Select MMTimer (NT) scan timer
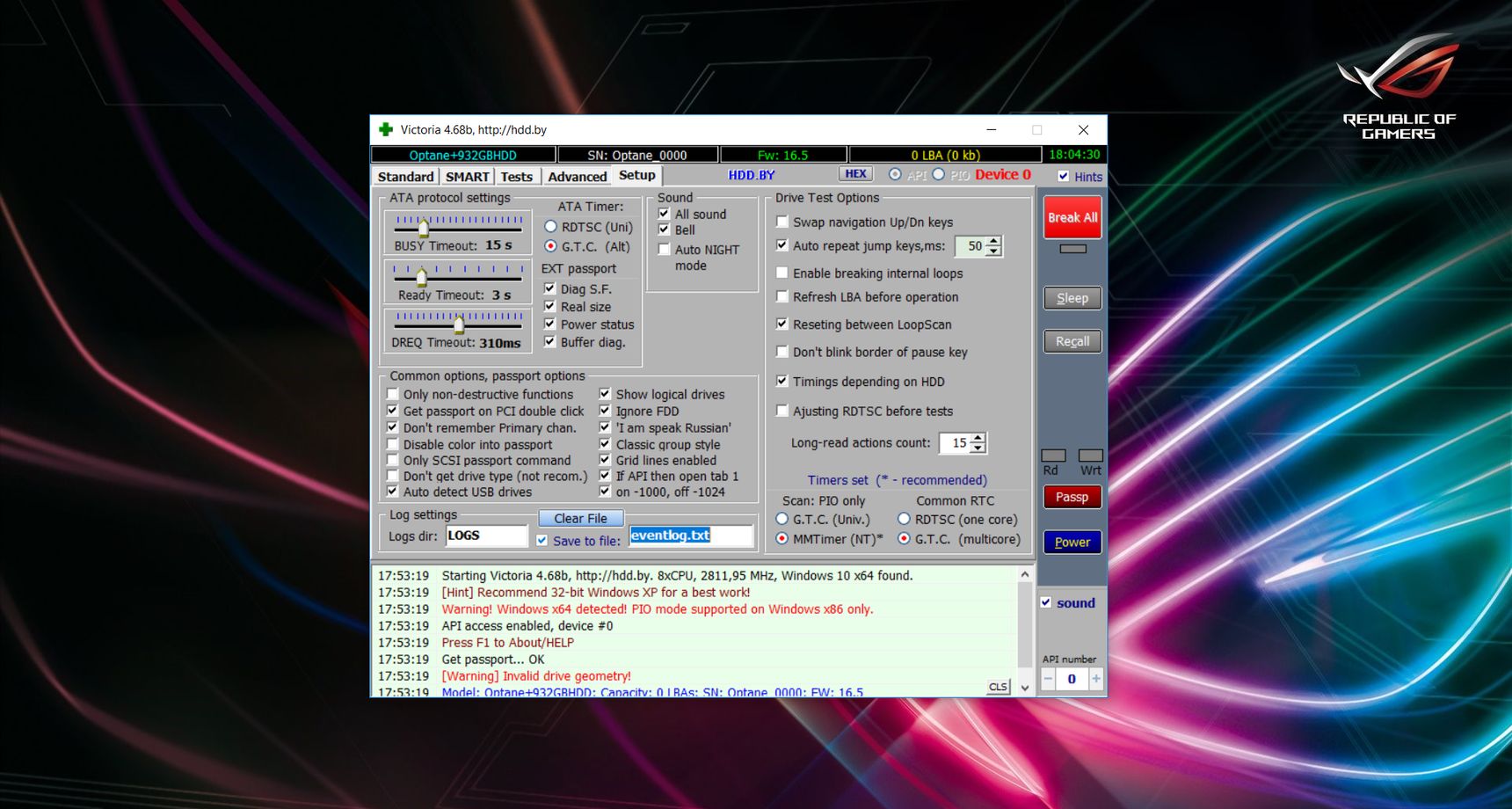The image size is (1512, 809). (781, 539)
